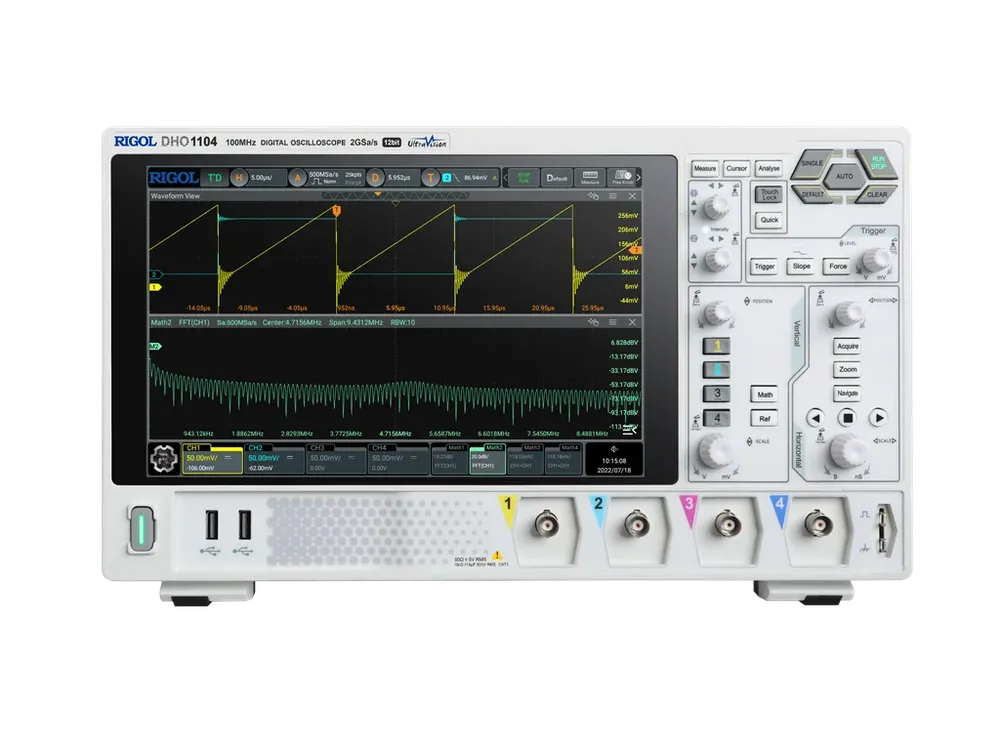Push the Slope key
Viewport: 1000px width, 750px height.
[801, 267]
